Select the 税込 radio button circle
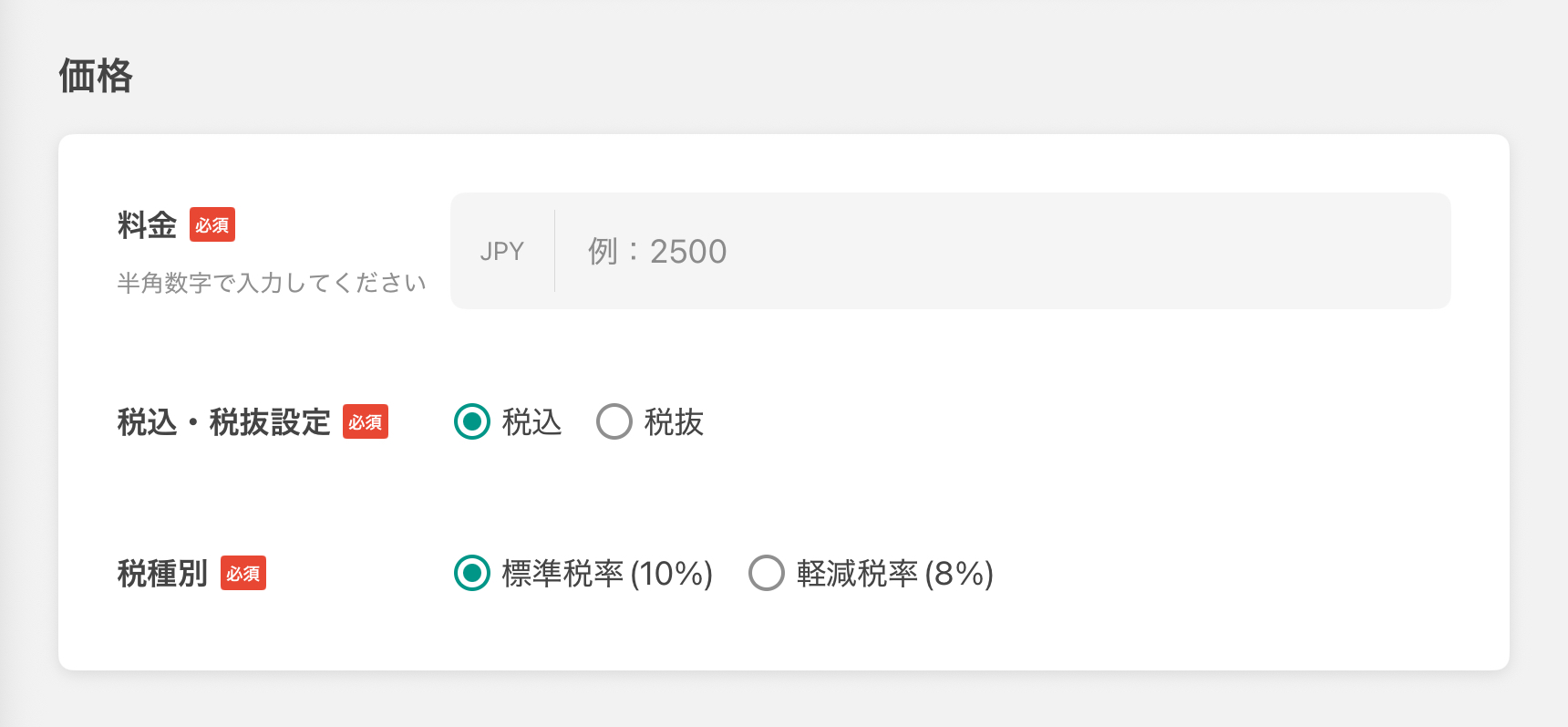Image resolution: width=1568 pixels, height=727 pixels. coord(472,421)
